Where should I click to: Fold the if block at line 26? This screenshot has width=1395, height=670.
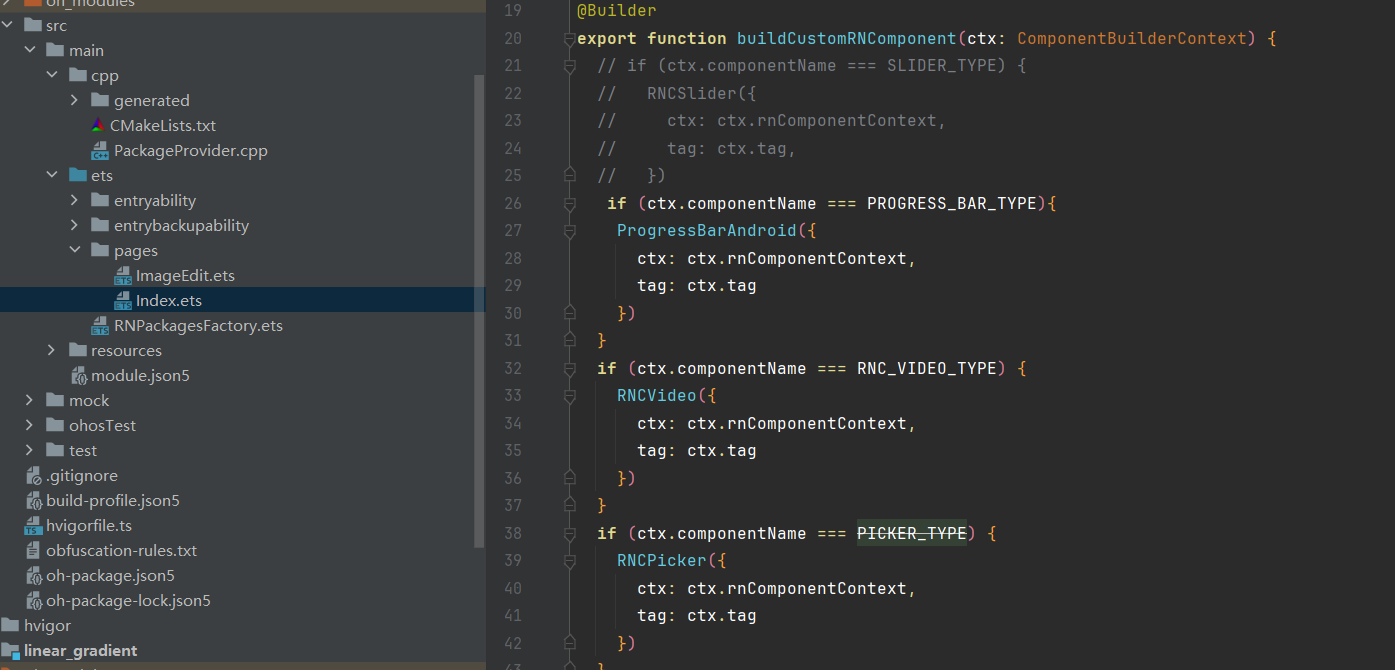[569, 204]
